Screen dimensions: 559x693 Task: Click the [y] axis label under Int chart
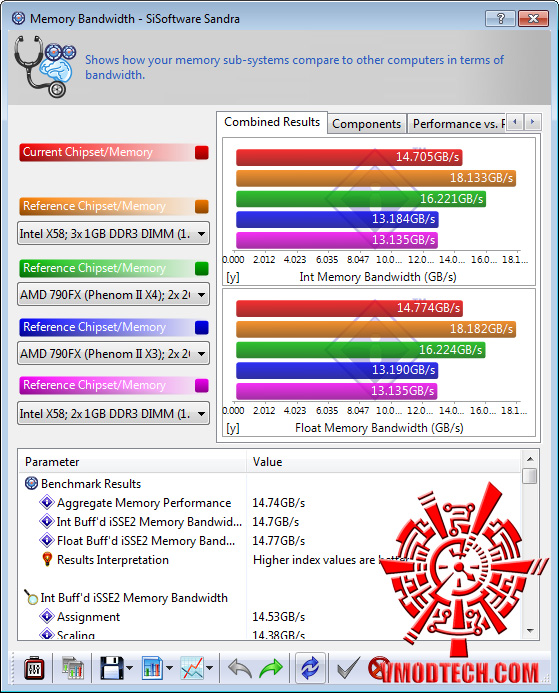tap(232, 277)
